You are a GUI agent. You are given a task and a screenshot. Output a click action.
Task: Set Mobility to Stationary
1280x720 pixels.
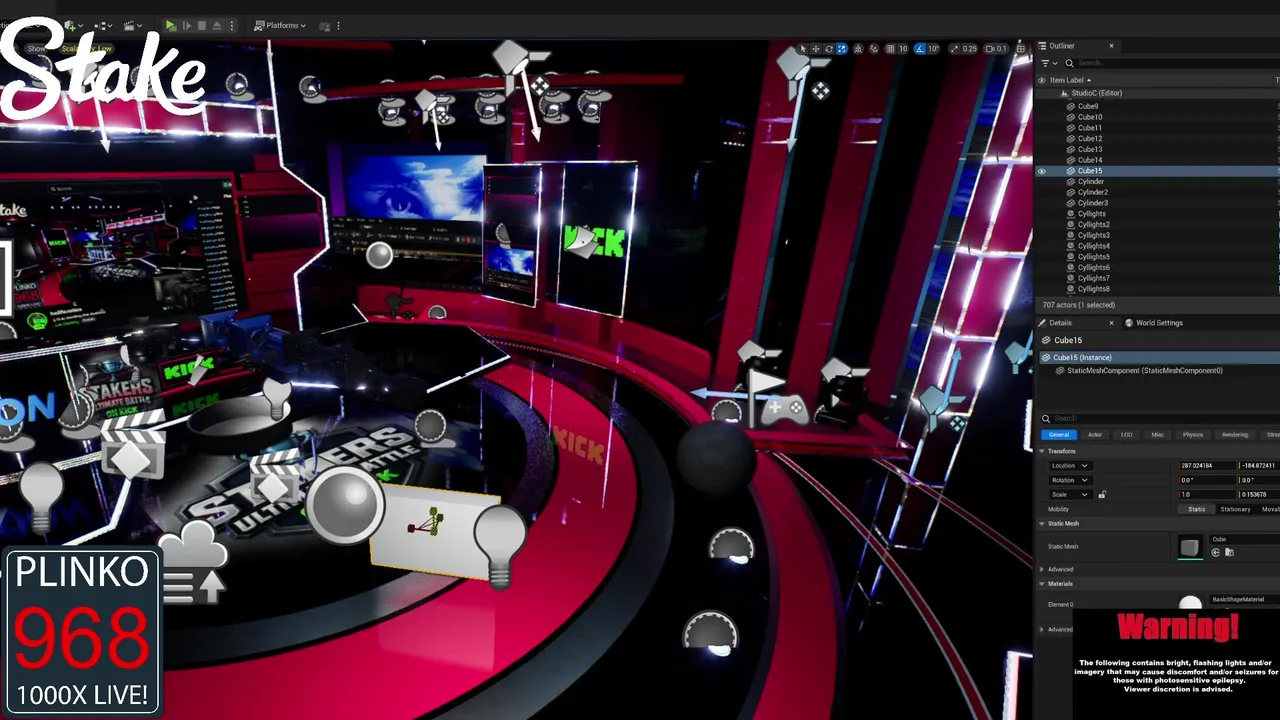1235,509
